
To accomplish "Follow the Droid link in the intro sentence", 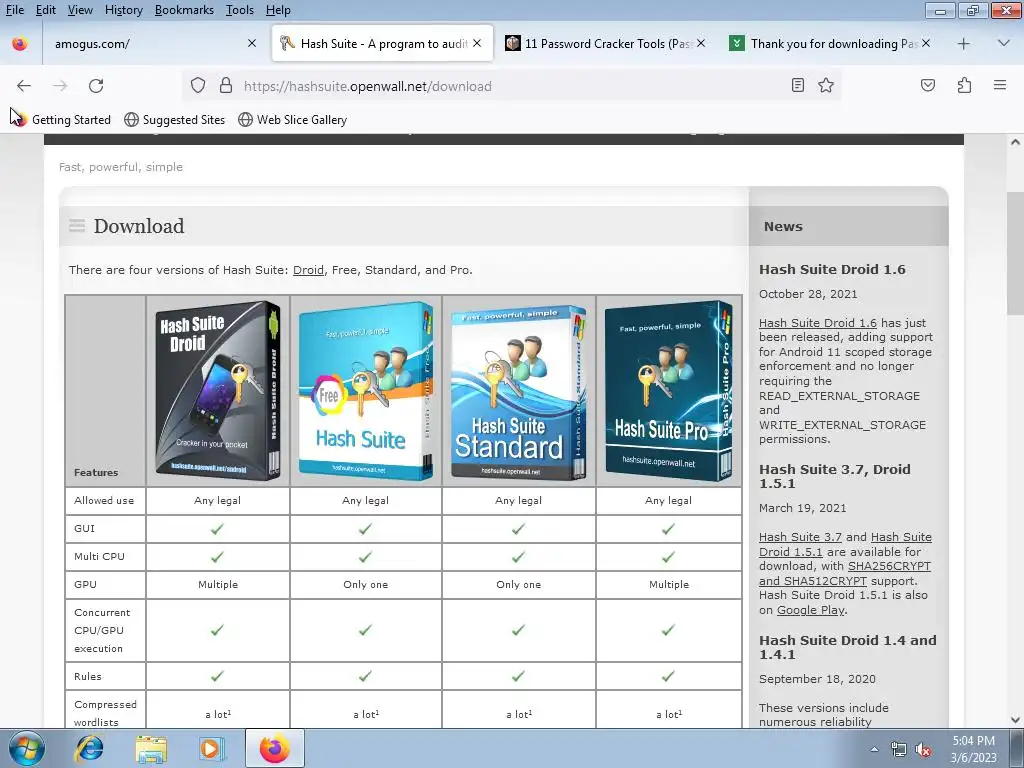I will pos(308,270).
